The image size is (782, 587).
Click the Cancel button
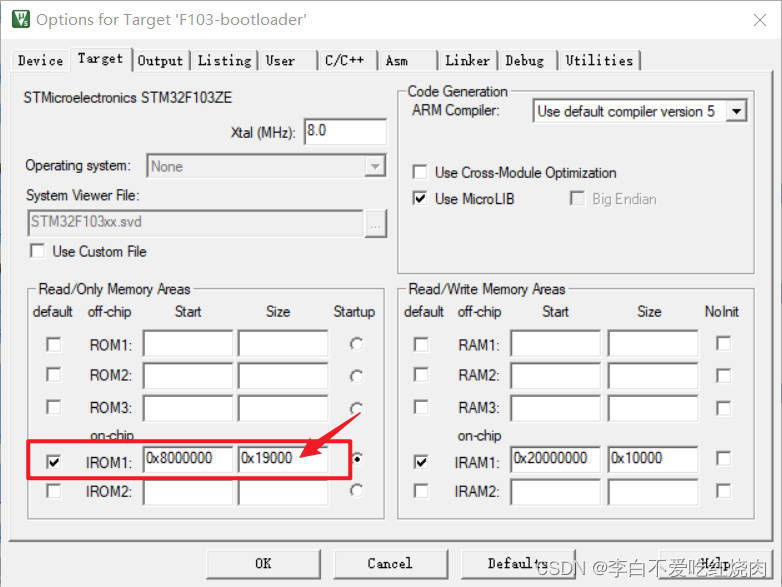390,564
